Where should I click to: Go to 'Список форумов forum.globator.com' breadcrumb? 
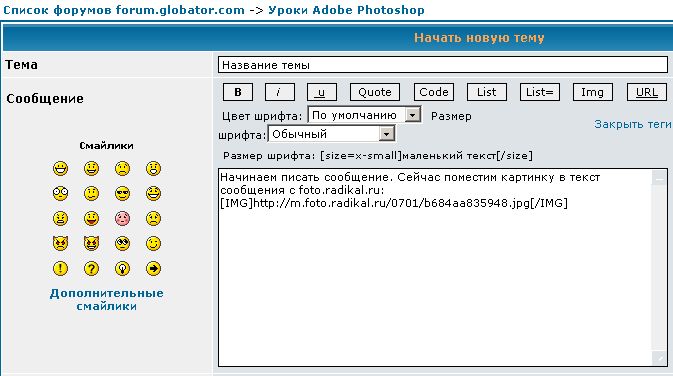click(124, 10)
